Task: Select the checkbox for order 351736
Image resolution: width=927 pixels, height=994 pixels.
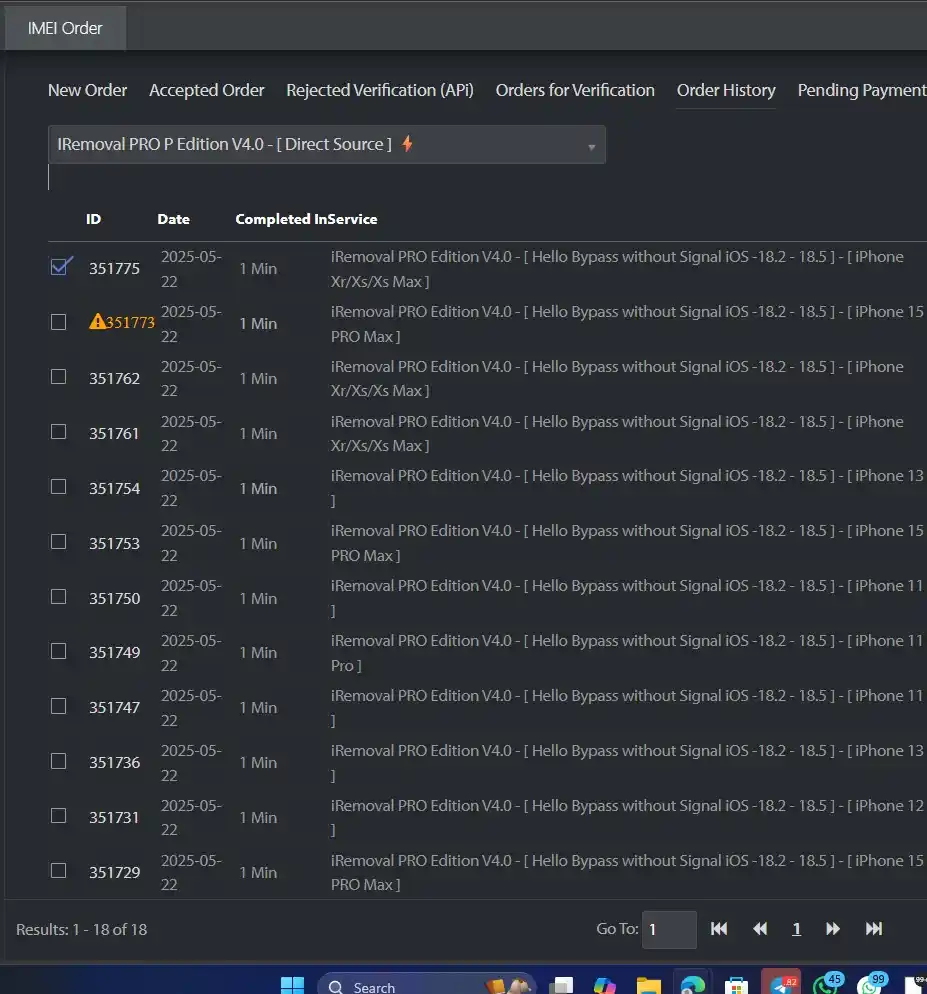Action: [x=58, y=761]
